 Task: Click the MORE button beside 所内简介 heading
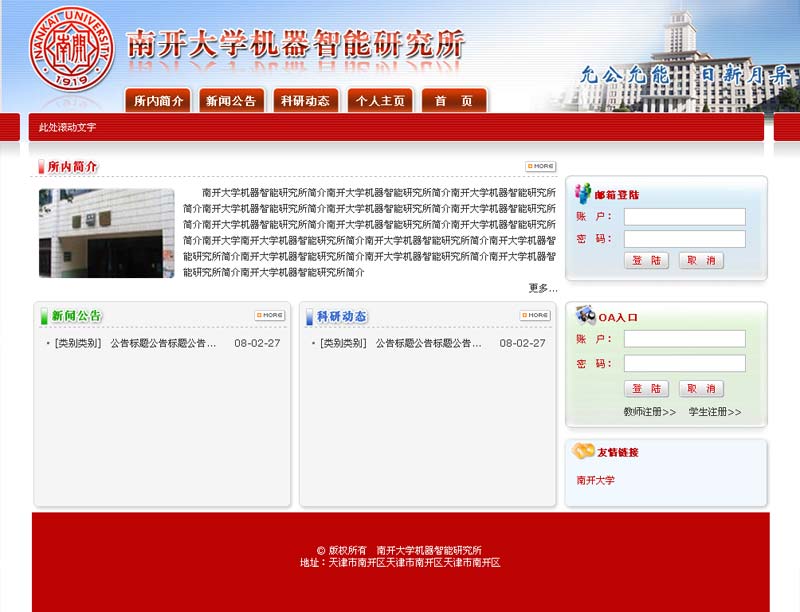click(540, 166)
